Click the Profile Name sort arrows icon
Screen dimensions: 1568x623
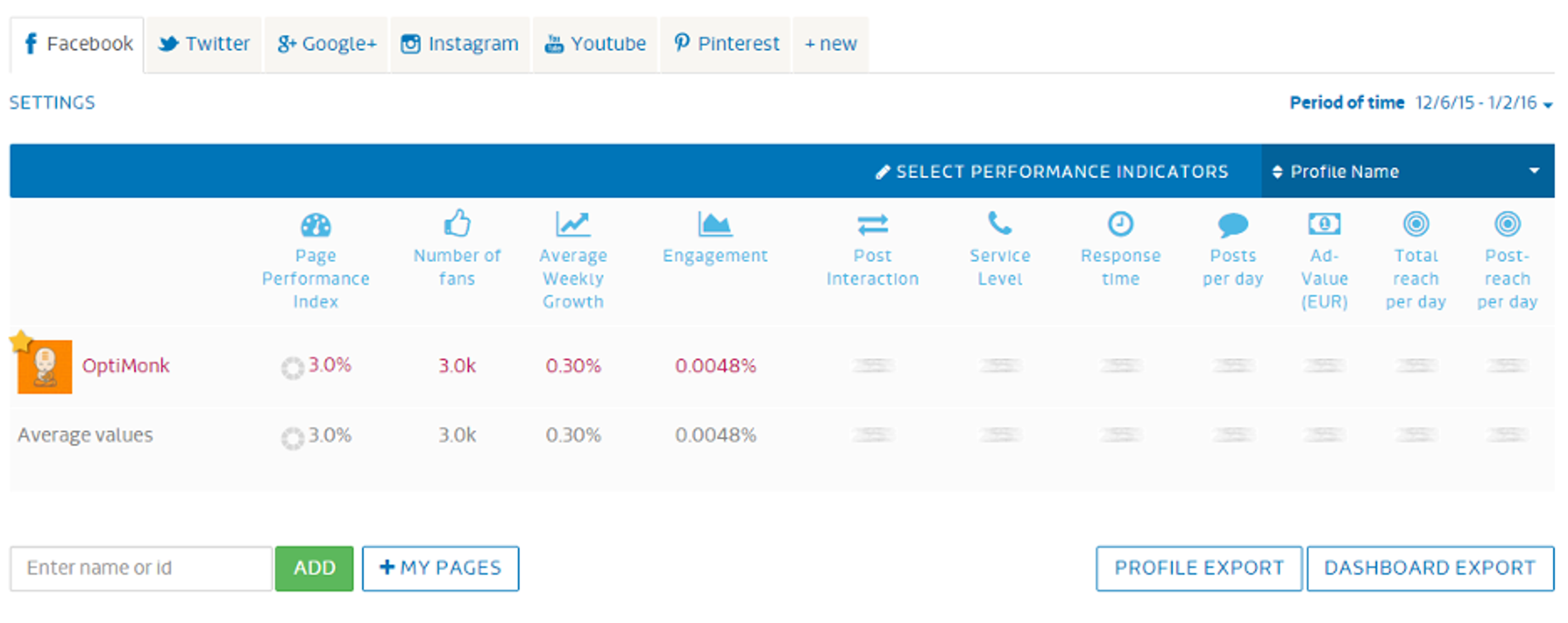click(1277, 171)
